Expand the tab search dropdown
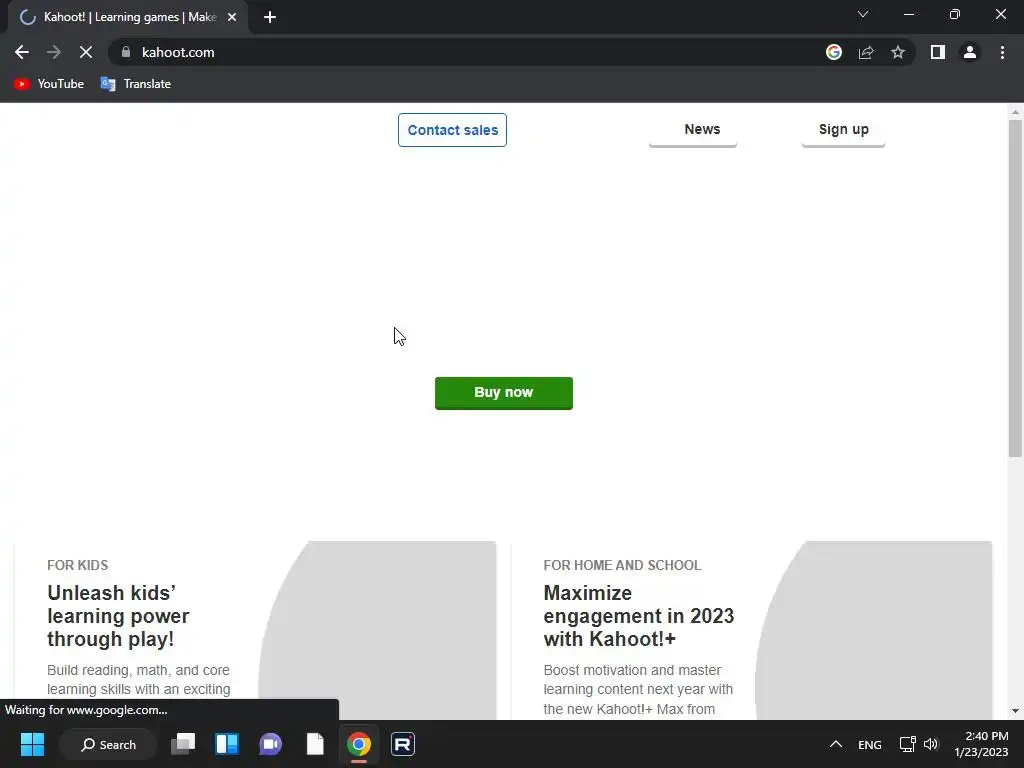The width and height of the screenshot is (1024, 768). point(863,14)
